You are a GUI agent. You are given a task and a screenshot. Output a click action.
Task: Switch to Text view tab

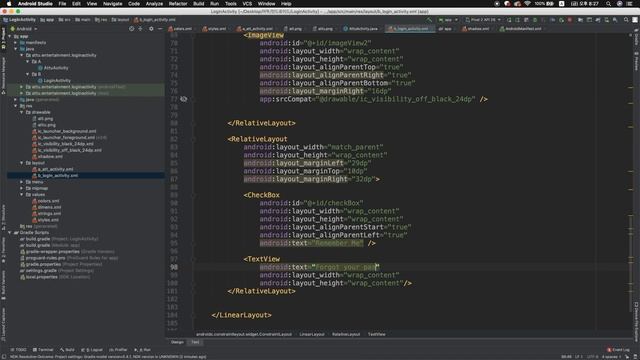195,342
